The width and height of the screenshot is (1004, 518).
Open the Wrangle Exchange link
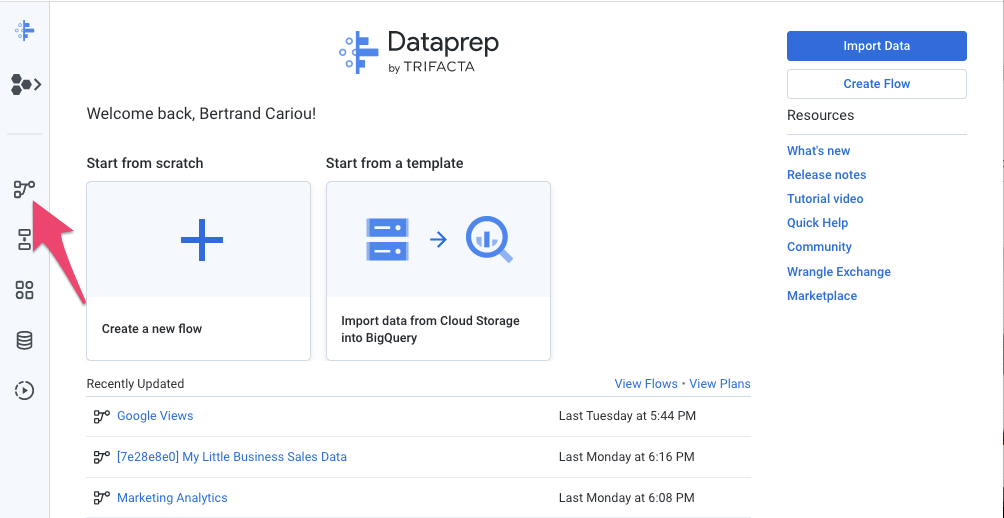tap(838, 272)
